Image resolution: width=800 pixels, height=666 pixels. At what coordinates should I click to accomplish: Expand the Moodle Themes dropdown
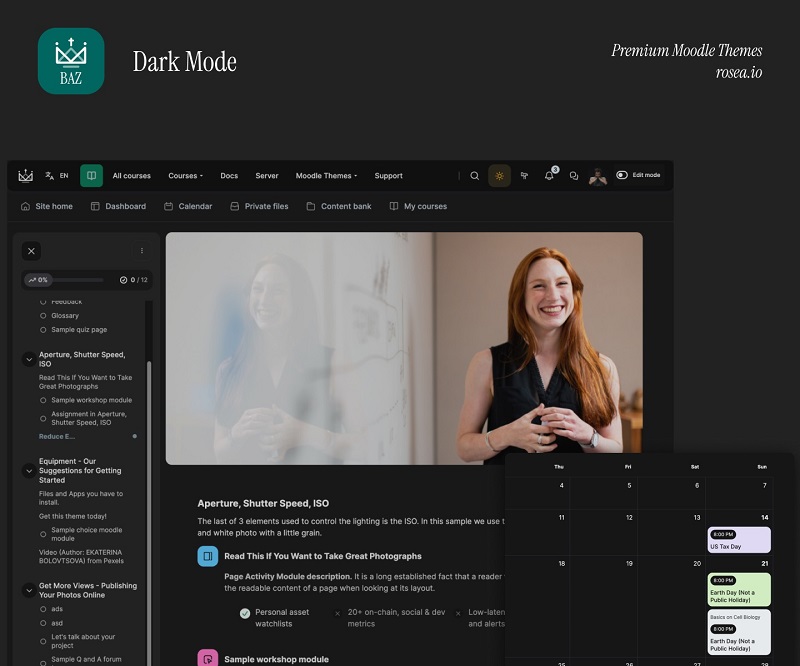point(326,176)
